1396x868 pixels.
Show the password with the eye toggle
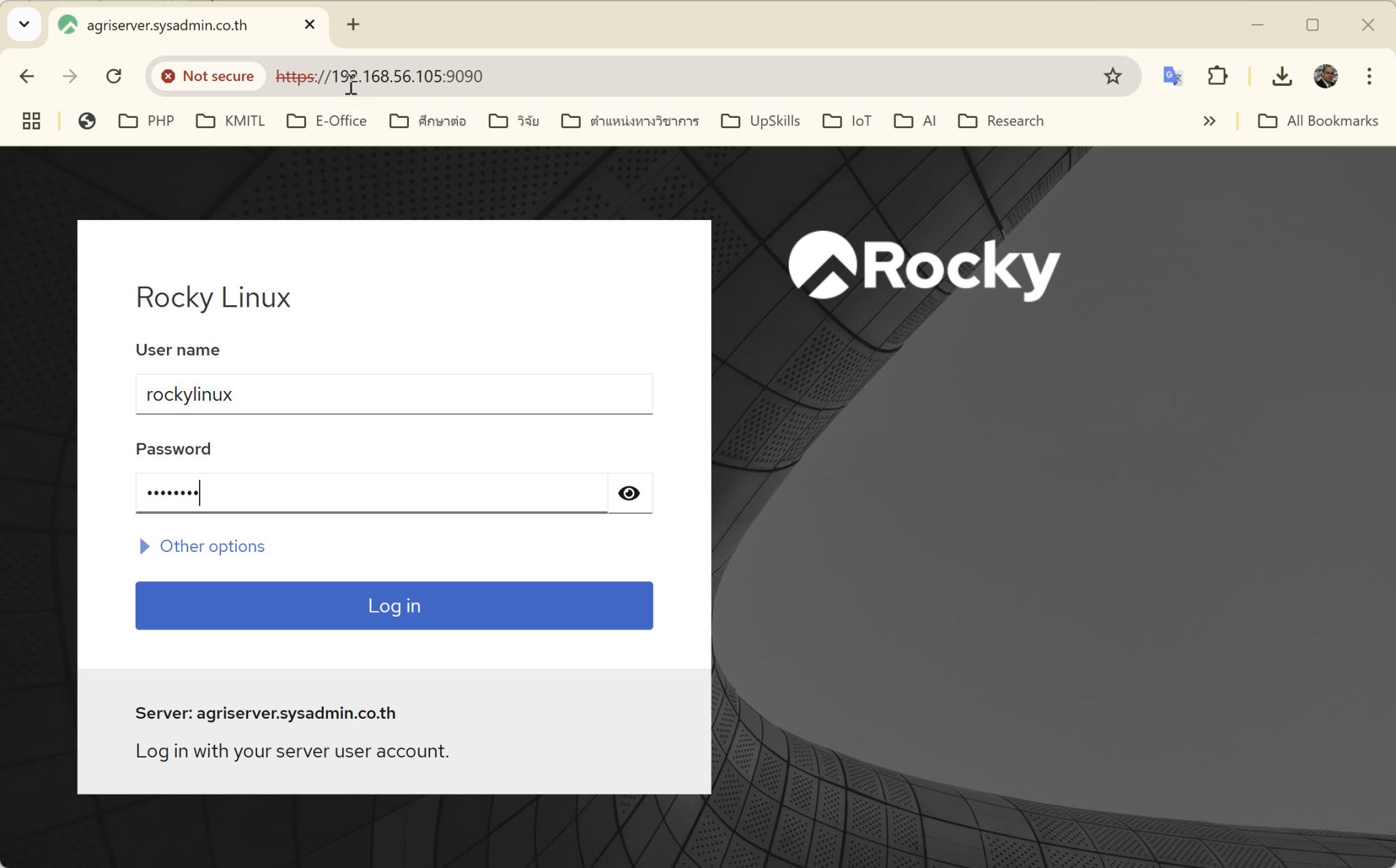point(629,493)
